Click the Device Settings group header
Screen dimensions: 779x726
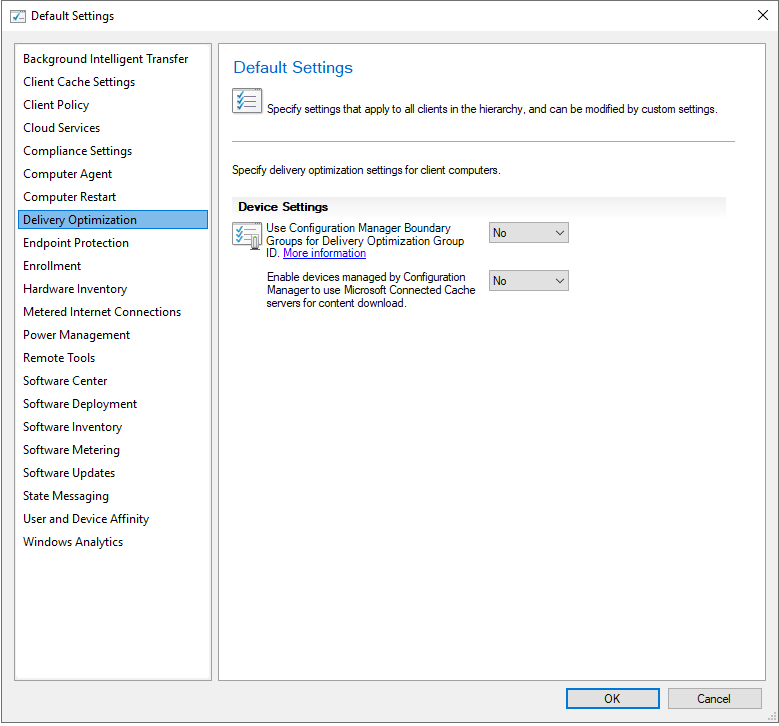coord(479,207)
